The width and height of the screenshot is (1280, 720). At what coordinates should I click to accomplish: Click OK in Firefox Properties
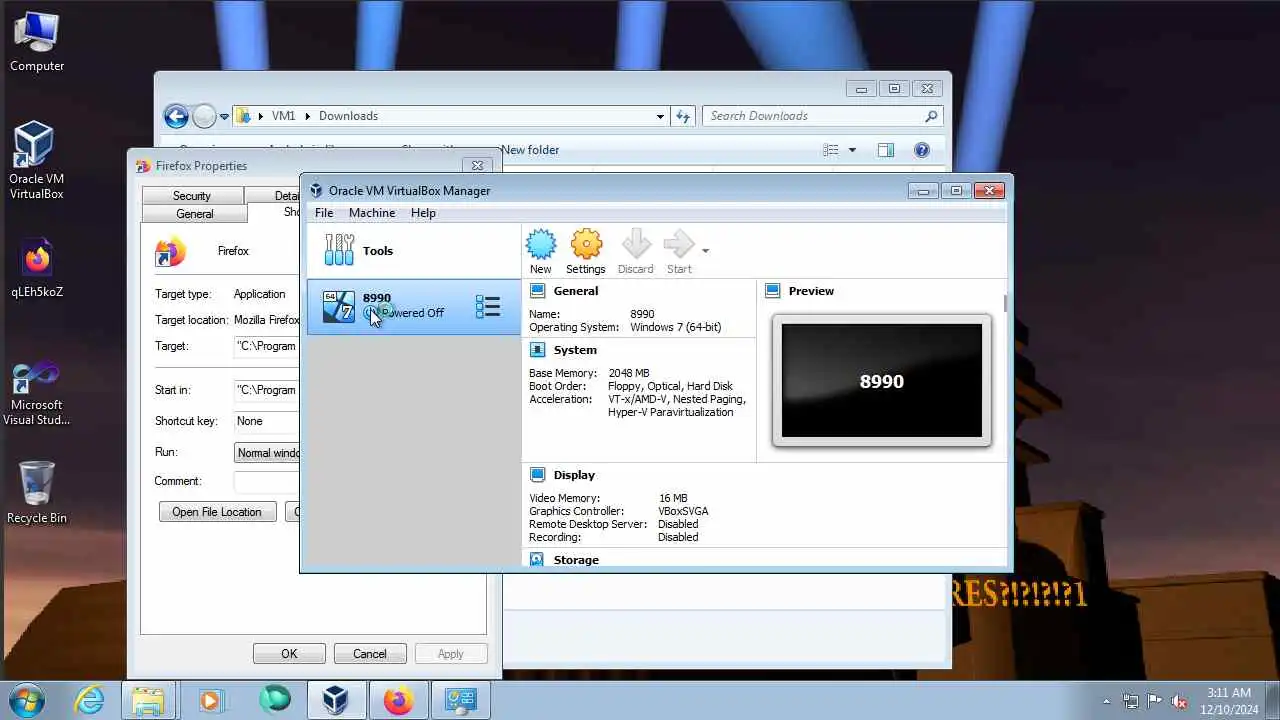(289, 654)
